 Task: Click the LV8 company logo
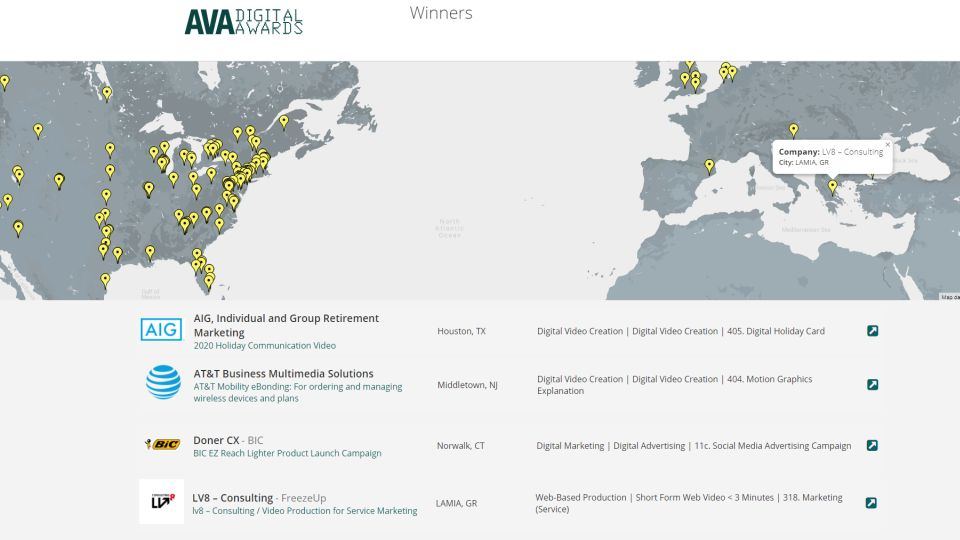pyautogui.click(x=161, y=502)
